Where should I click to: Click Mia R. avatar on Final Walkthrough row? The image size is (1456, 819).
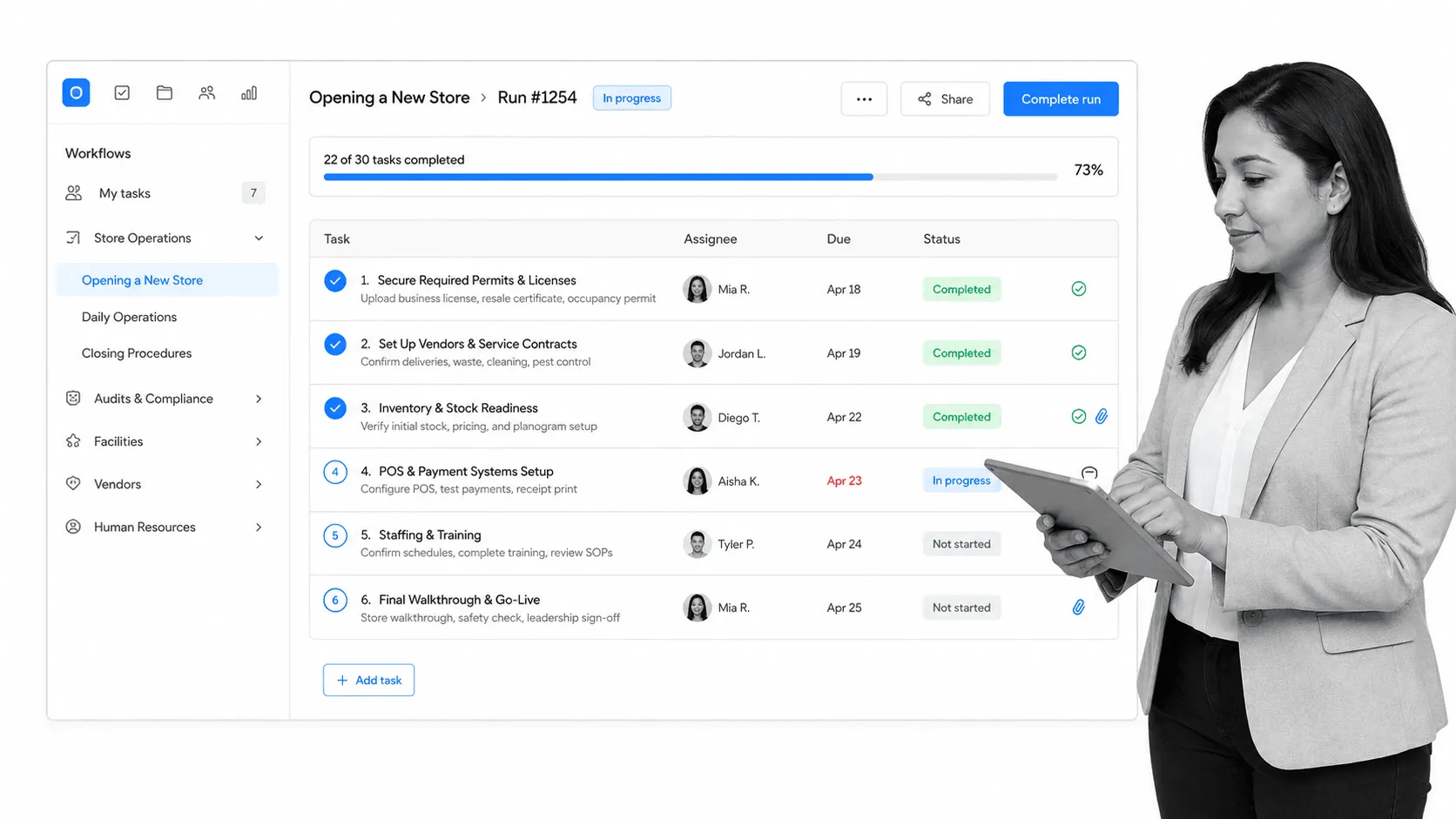tap(697, 608)
